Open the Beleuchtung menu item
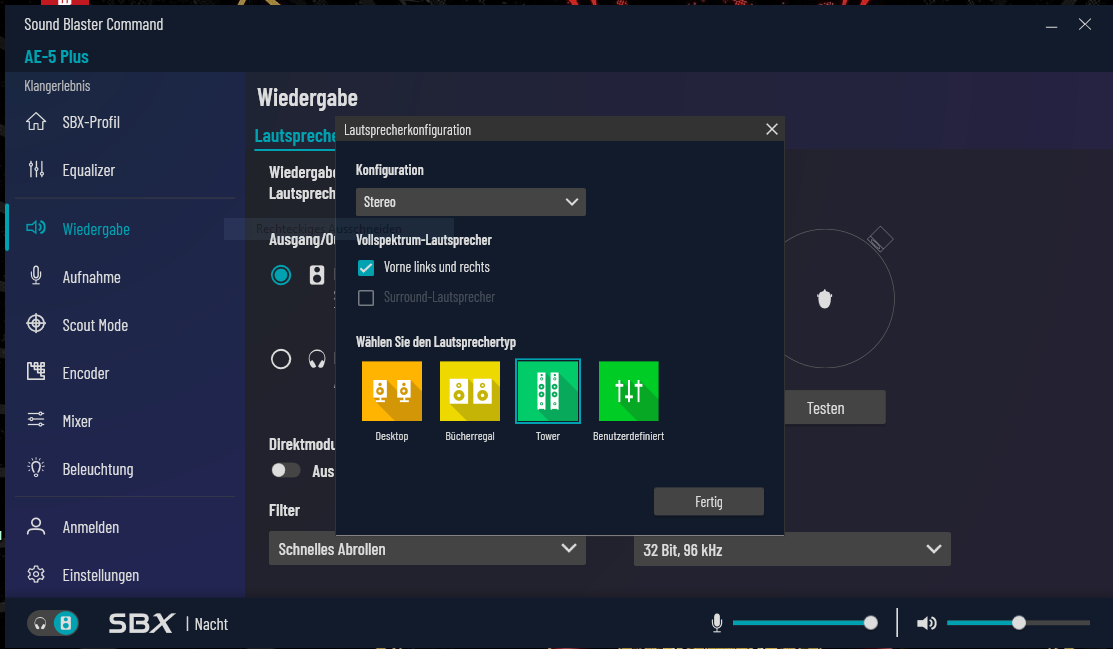1113x649 pixels. tap(98, 469)
